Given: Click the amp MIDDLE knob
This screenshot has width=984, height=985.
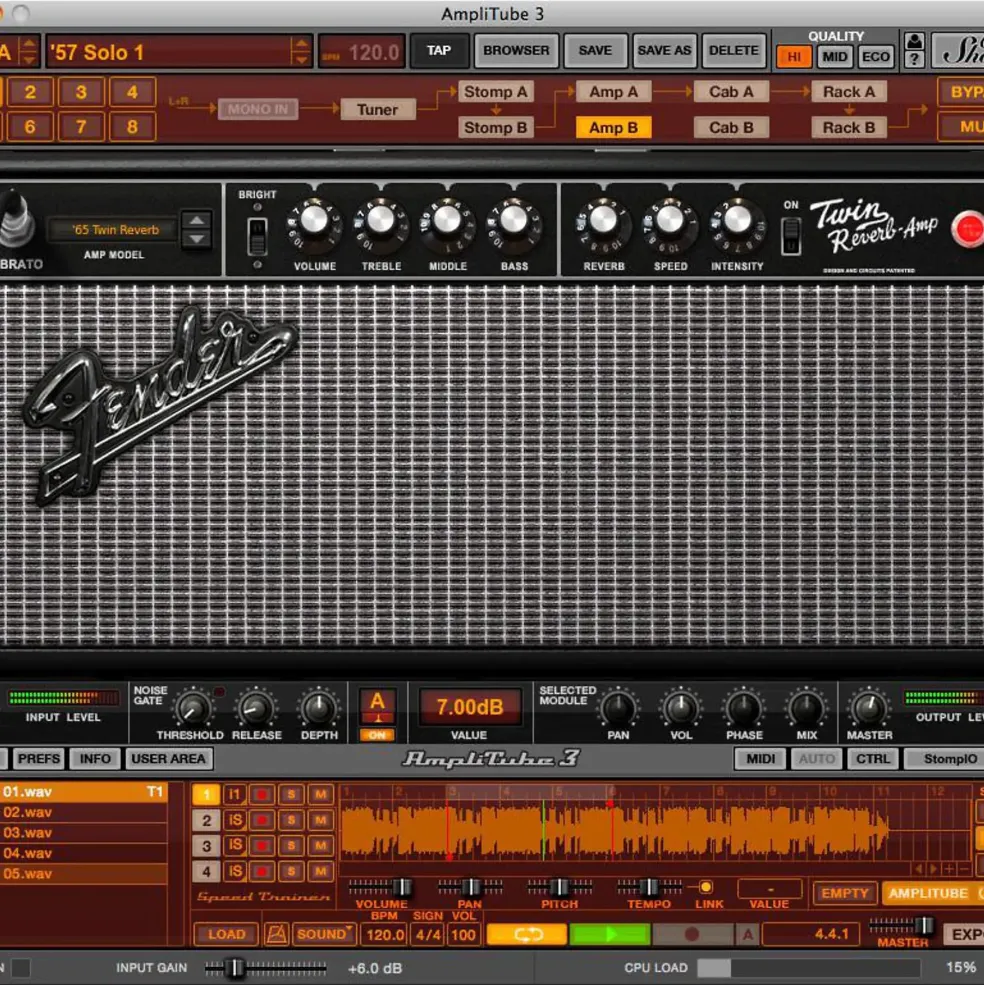Looking at the screenshot, I should tap(447, 220).
